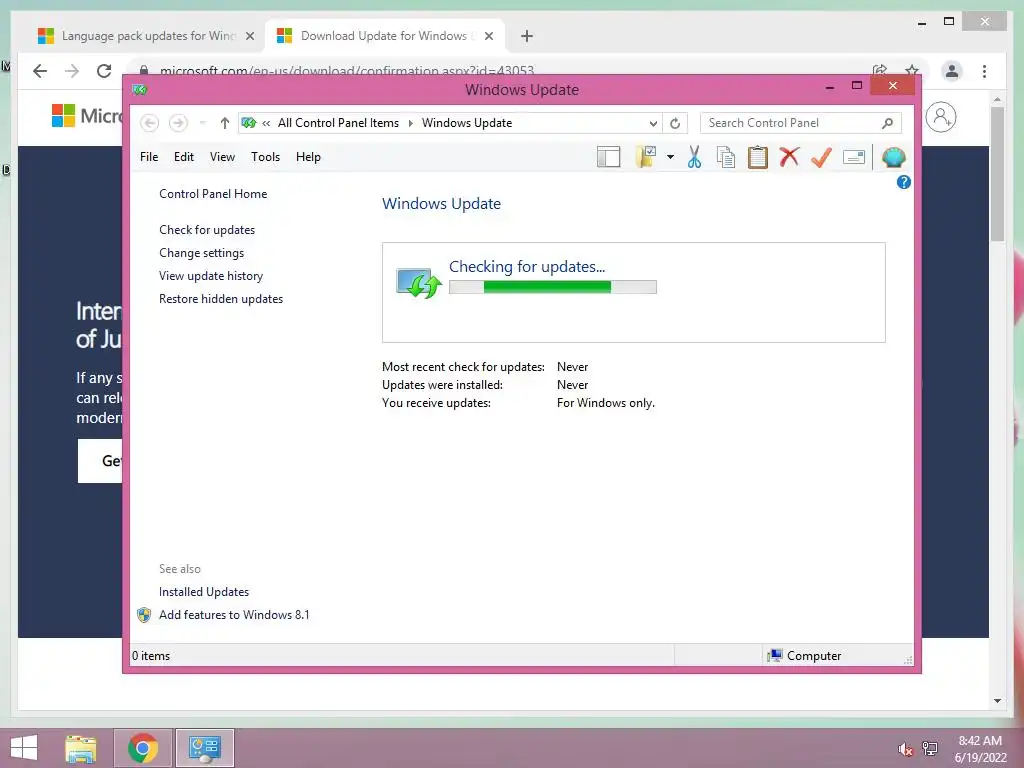Click the Change settings link

pyautogui.click(x=201, y=253)
